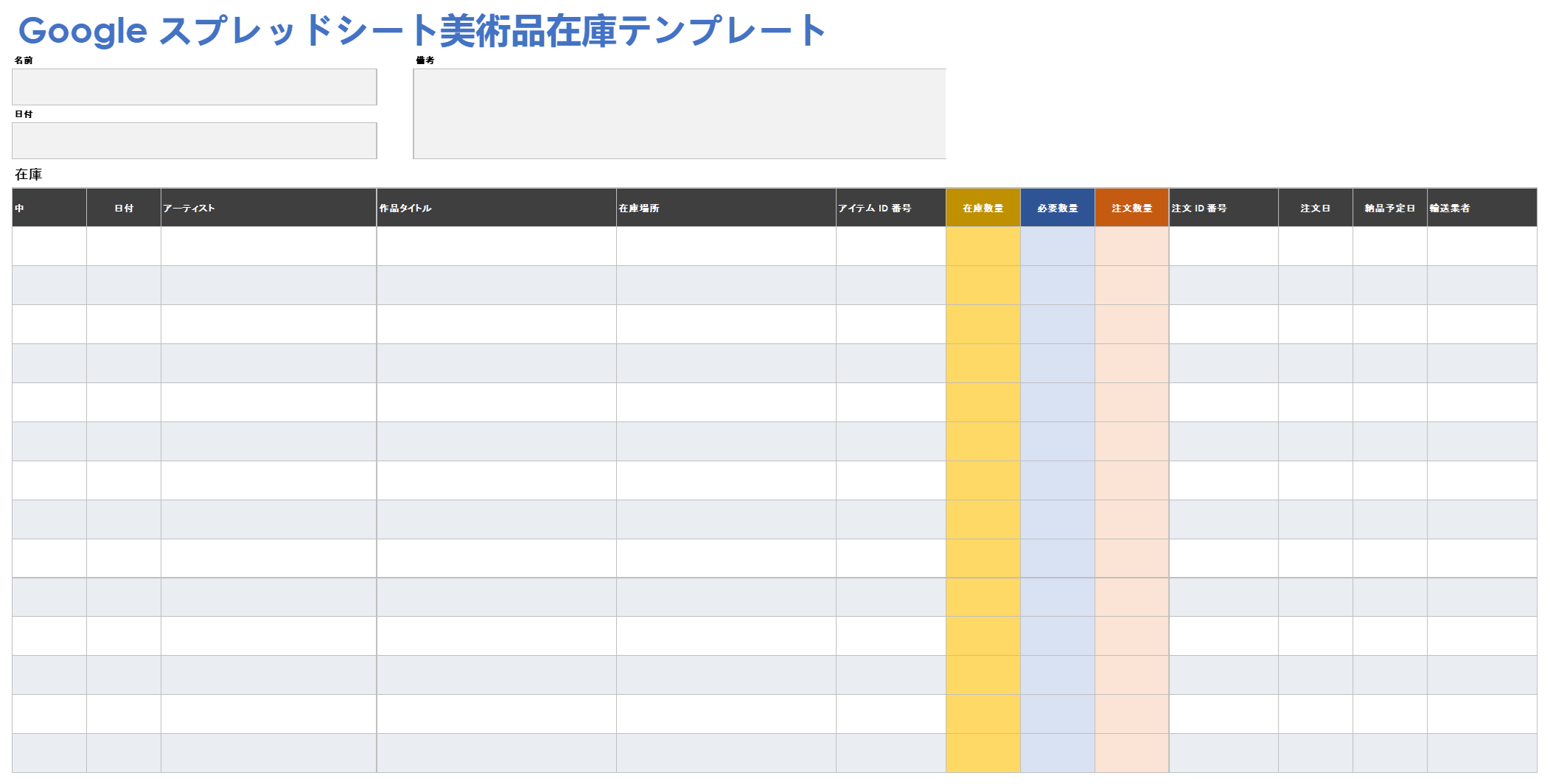
Task: Click first empty cell under アーティスト
Action: click(269, 246)
